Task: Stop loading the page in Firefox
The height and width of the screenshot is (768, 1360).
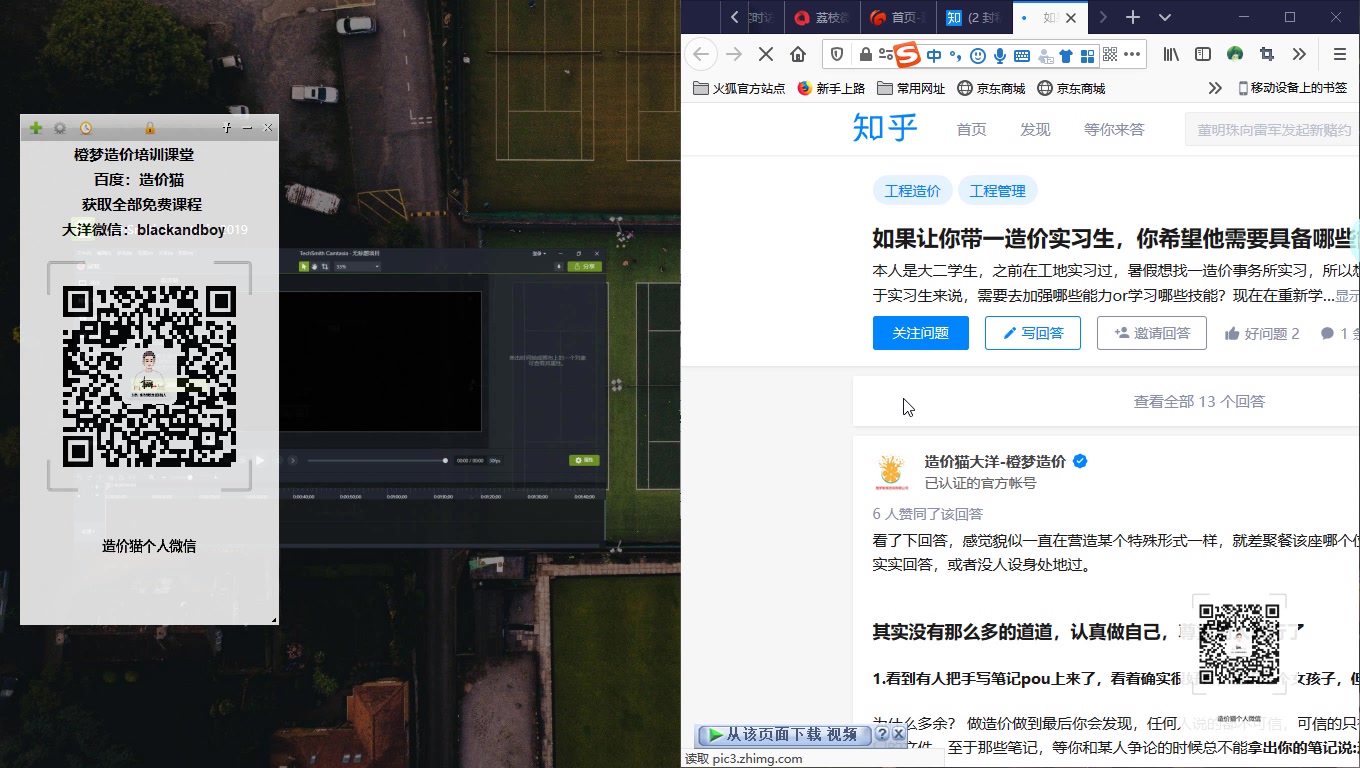Action: click(x=766, y=54)
